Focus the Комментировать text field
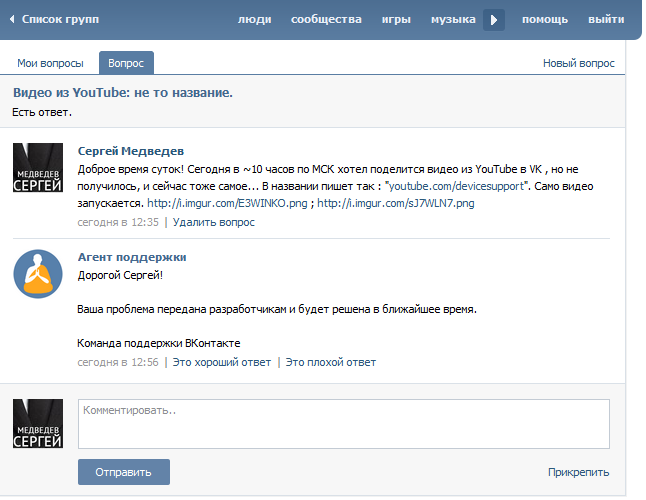646x500 pixels. point(344,424)
